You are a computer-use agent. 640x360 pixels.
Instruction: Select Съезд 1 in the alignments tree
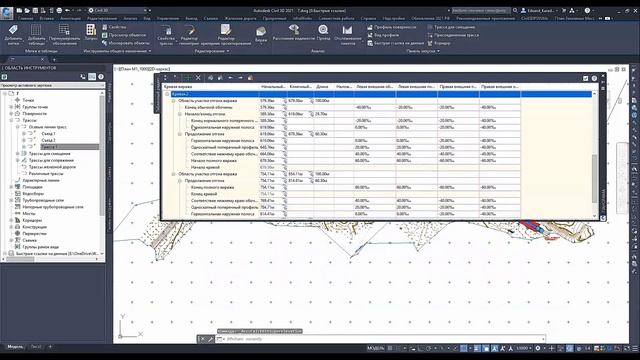coord(48,134)
